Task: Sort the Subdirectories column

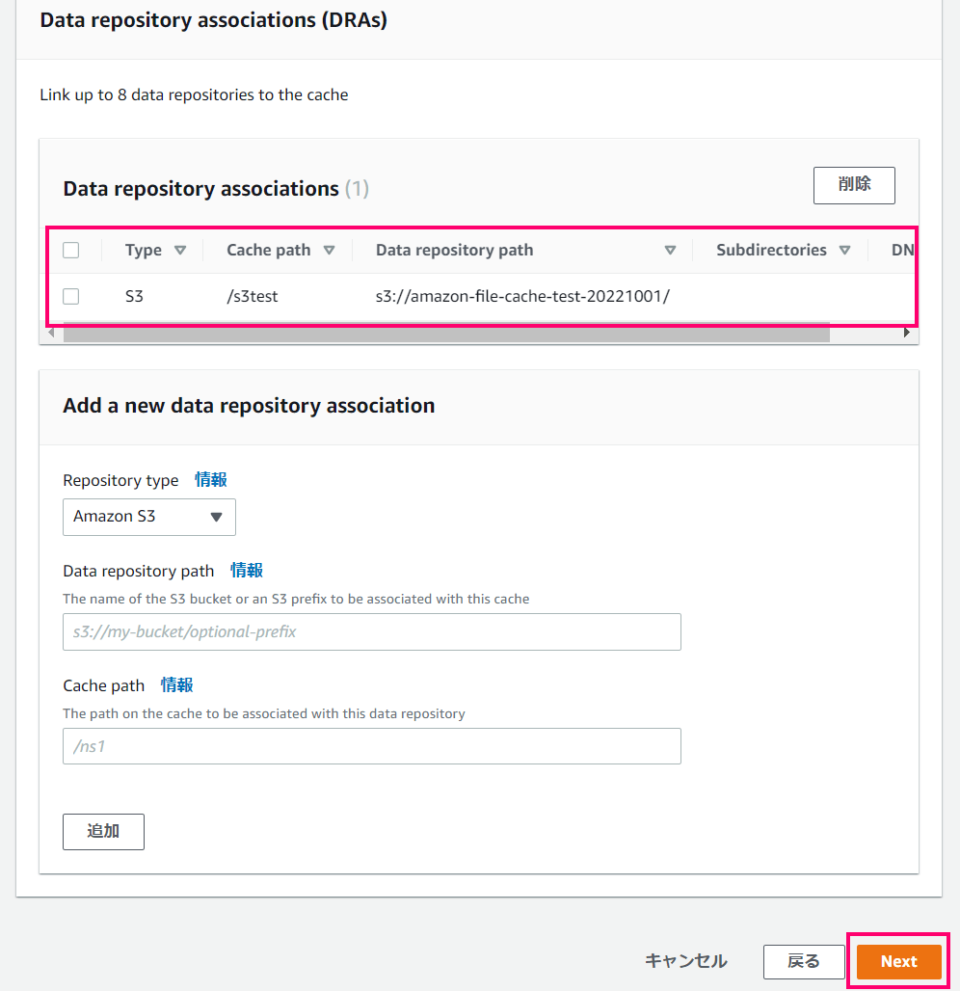Action: click(845, 249)
